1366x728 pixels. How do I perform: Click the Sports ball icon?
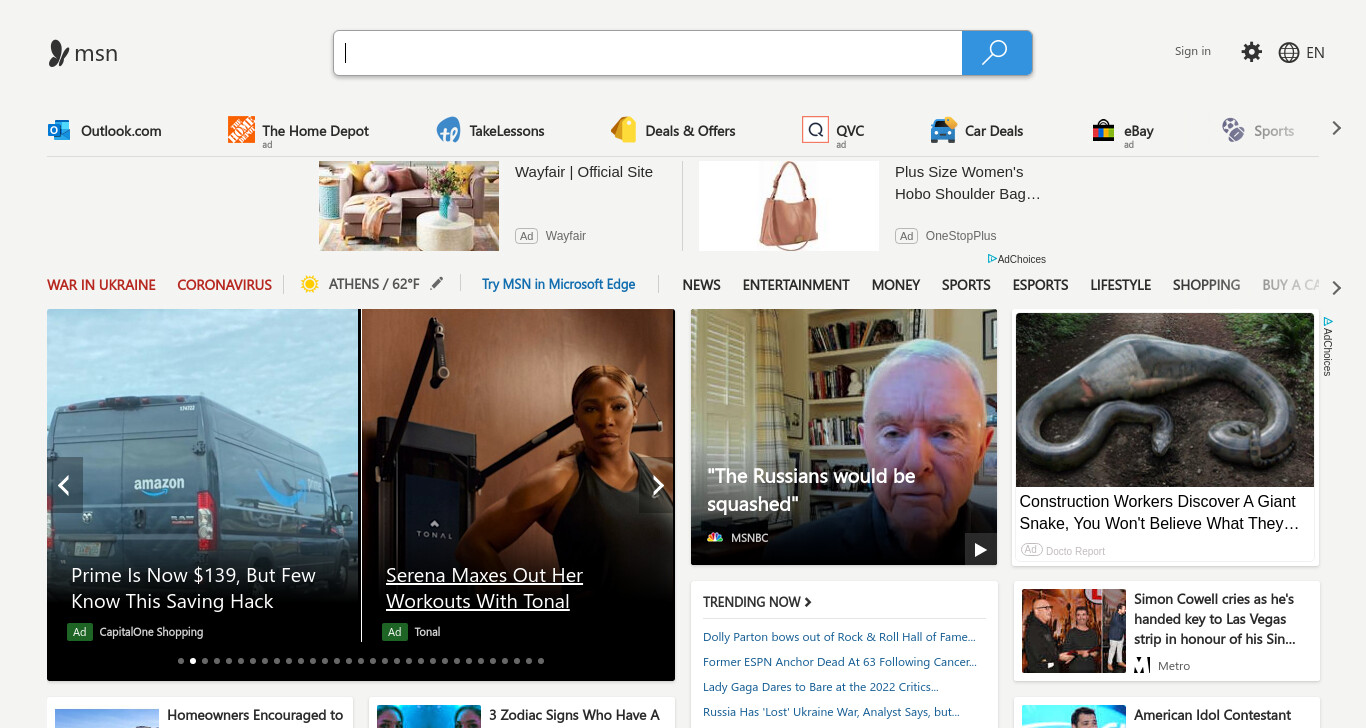coord(1233,130)
